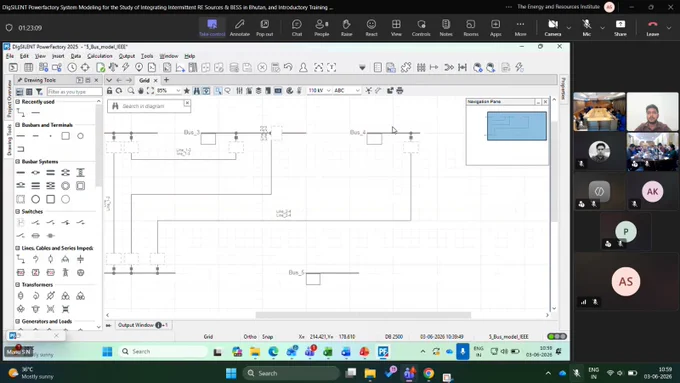Viewport: 680px width, 383px height.
Task: Select the first switch symbol under Switches
Action: click(x=20, y=223)
